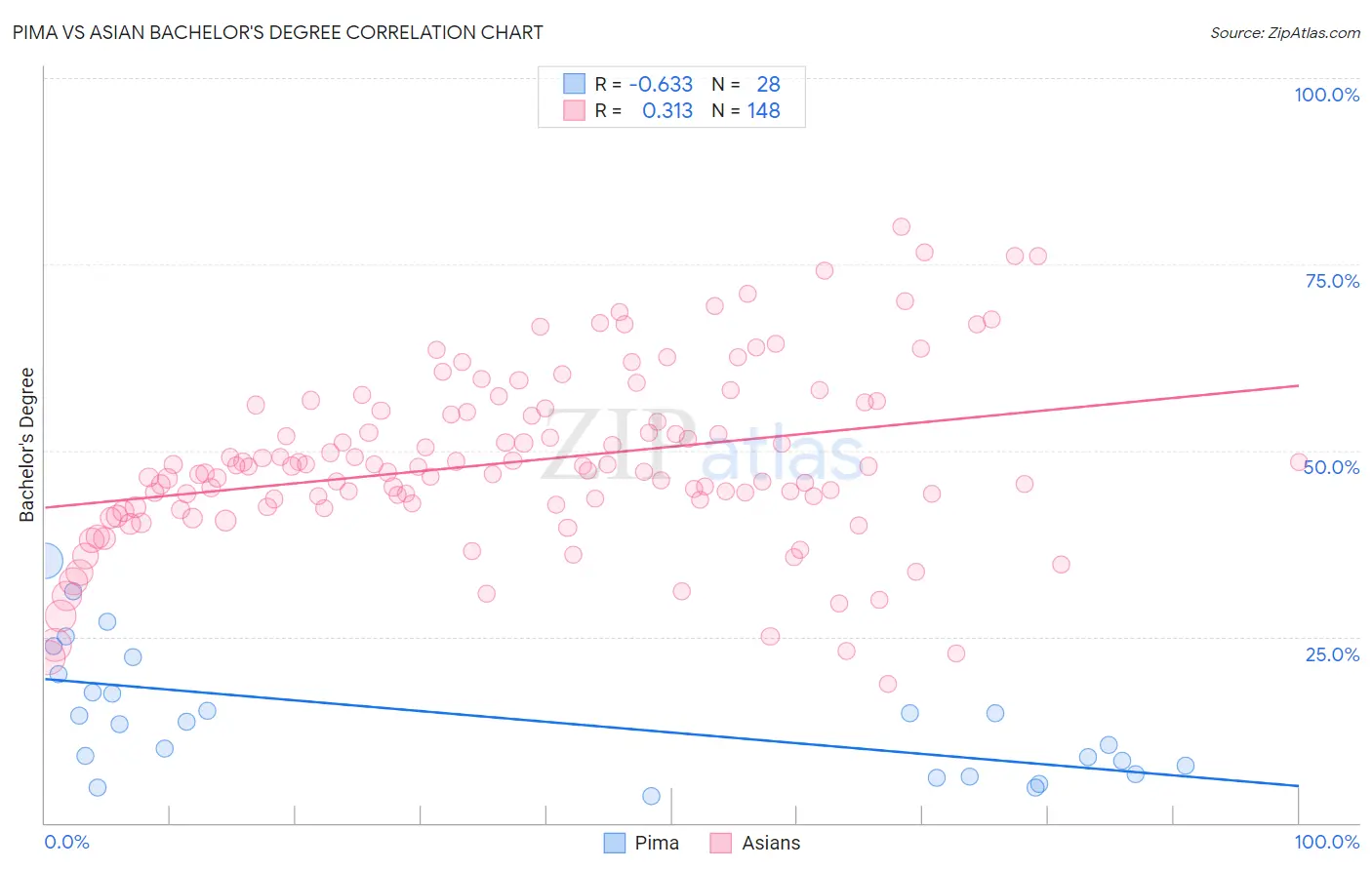This screenshot has height=870, width=1372.
Task: Click the N = 148 value in legend
Action: coord(746,110)
